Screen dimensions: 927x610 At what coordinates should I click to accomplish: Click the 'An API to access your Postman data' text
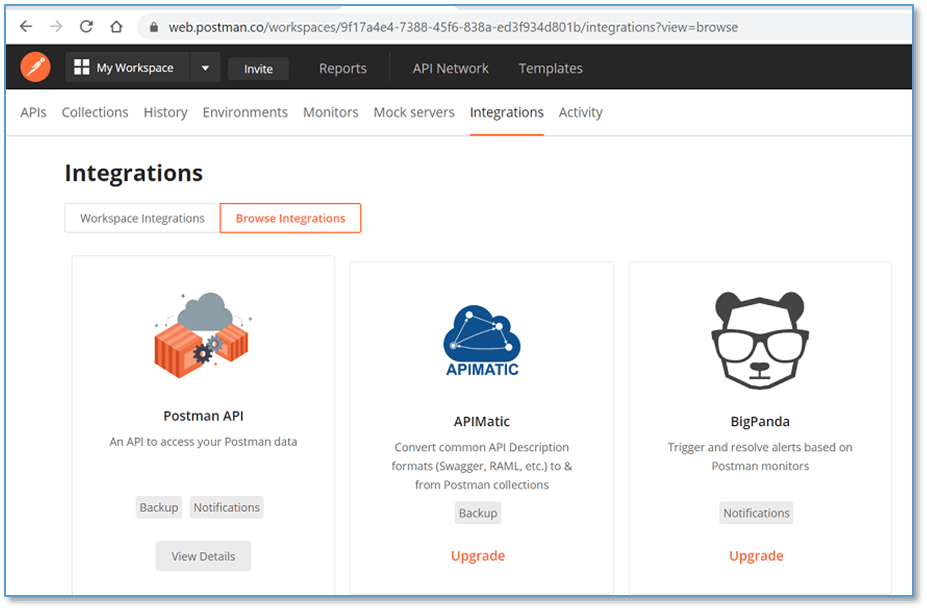pos(203,442)
